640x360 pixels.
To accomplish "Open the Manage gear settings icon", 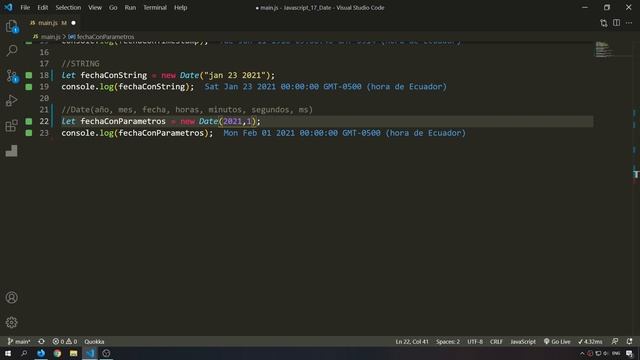I will click(11, 322).
